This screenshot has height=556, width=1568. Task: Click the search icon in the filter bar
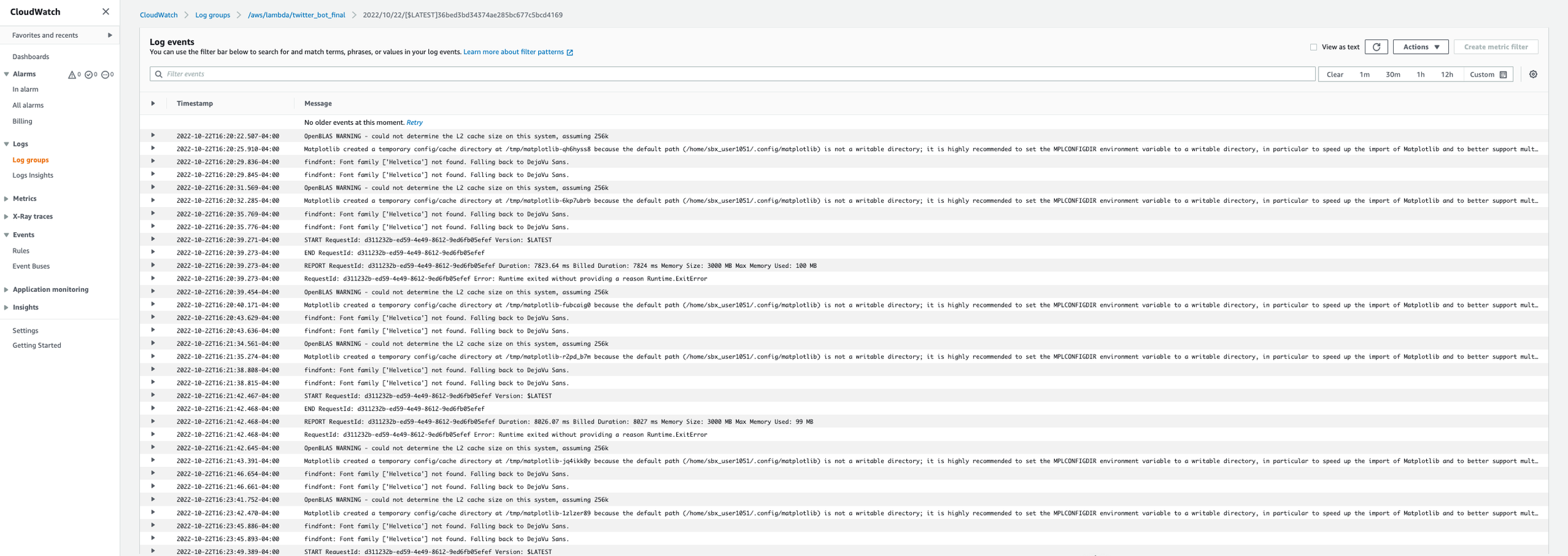point(159,74)
